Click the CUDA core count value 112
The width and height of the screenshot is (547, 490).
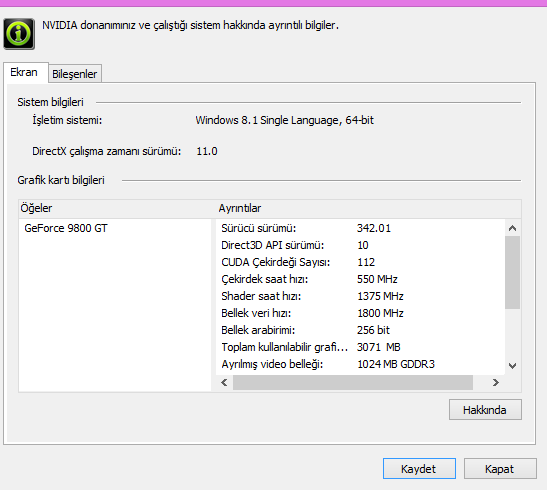pyautogui.click(x=366, y=262)
